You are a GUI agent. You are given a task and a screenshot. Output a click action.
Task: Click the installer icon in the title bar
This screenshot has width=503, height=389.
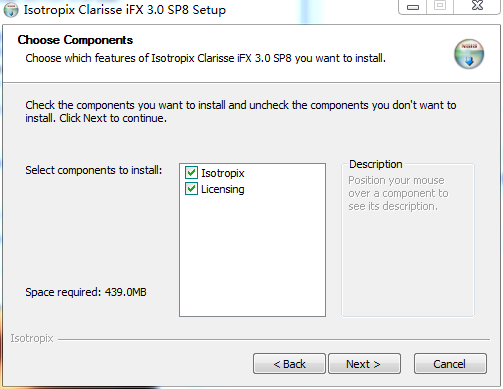pyautogui.click(x=11, y=10)
